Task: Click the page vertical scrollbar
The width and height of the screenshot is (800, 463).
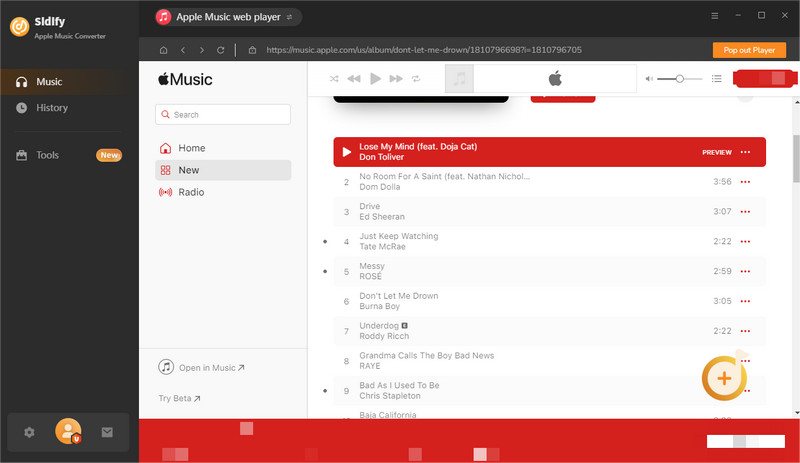Action: pyautogui.click(x=796, y=158)
